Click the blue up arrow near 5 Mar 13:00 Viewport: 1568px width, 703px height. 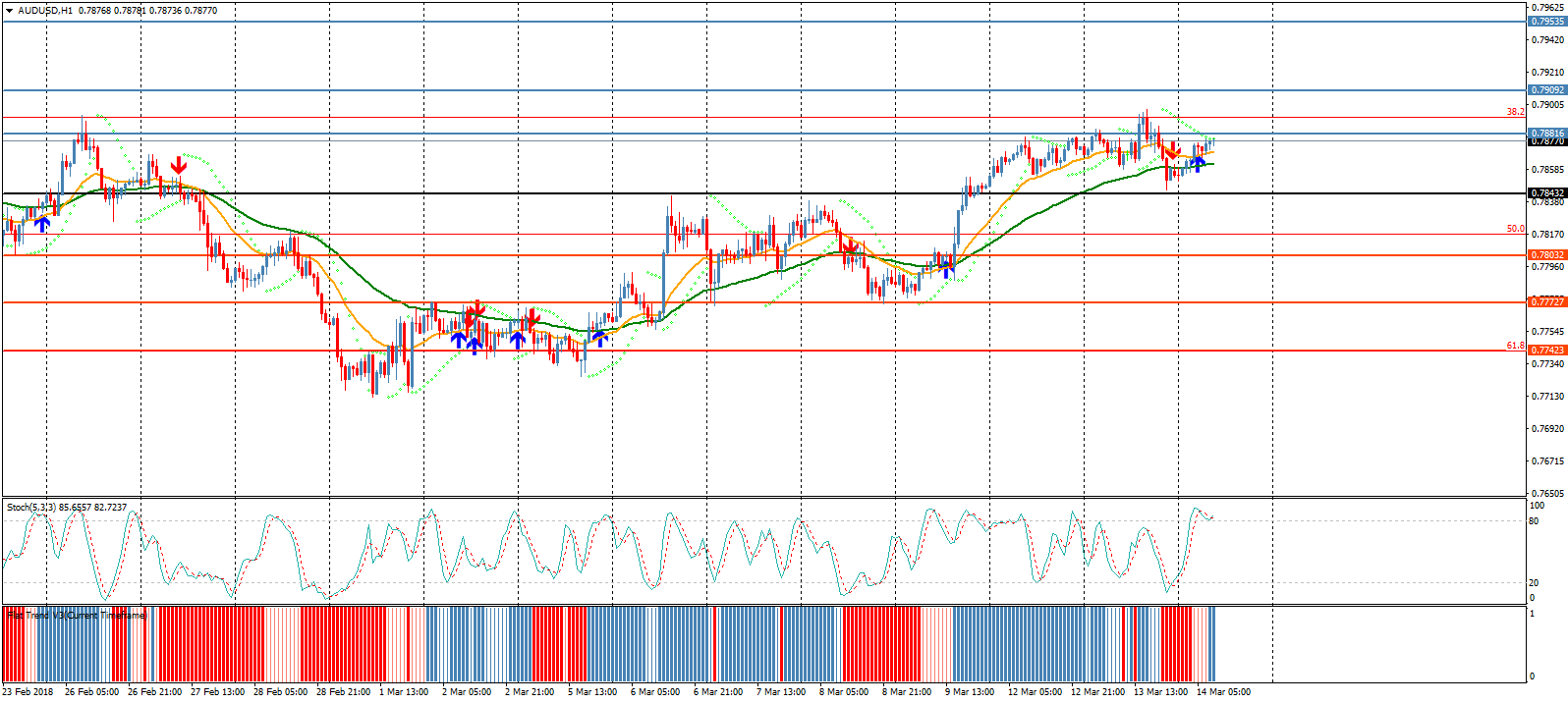click(x=599, y=339)
